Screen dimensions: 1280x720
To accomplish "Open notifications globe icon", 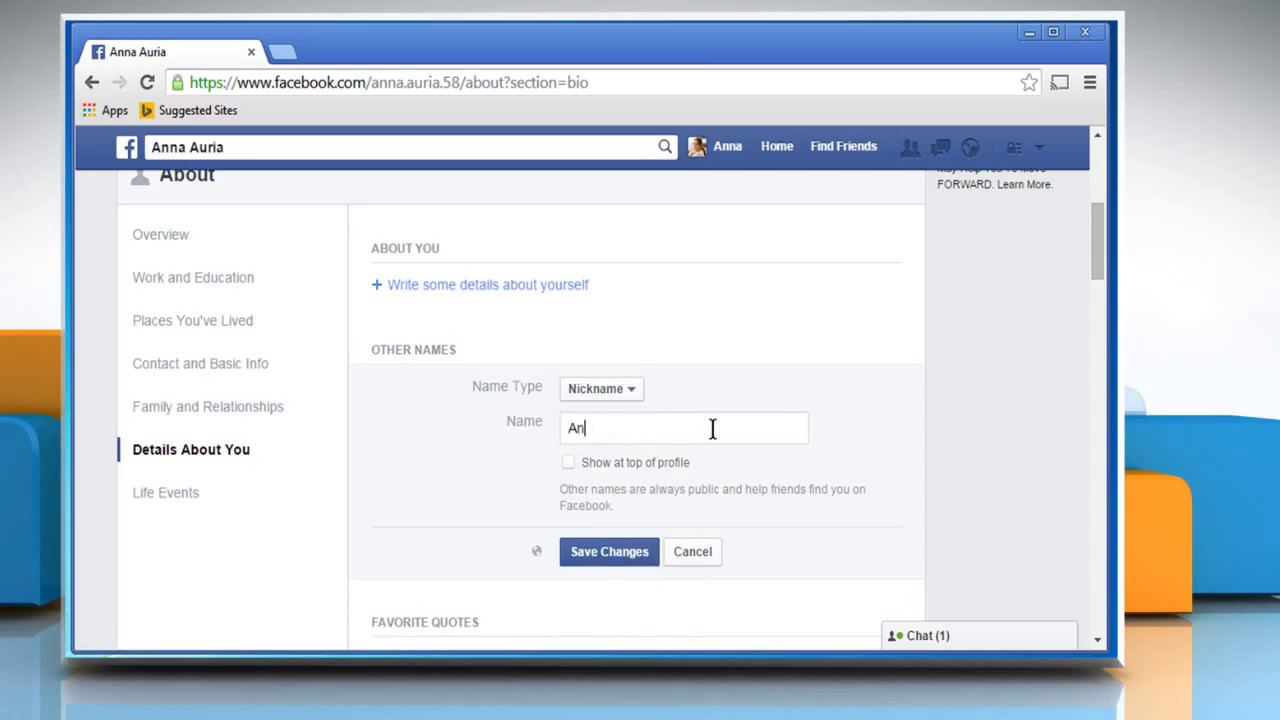I will (970, 147).
